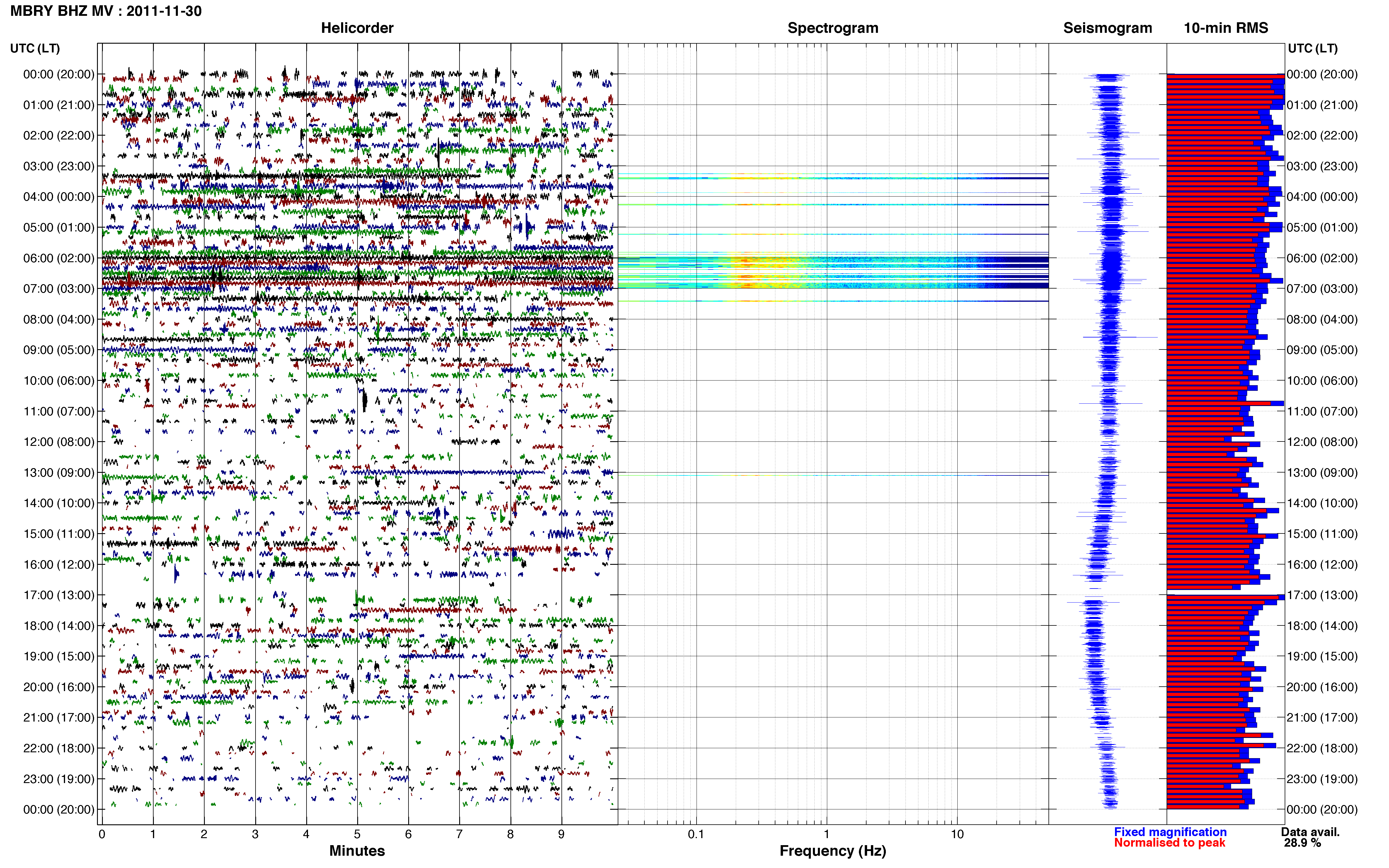Image resolution: width=1389 pixels, height=868 pixels.
Task: Click the '9' tick on the Minutes axis
Action: click(561, 834)
